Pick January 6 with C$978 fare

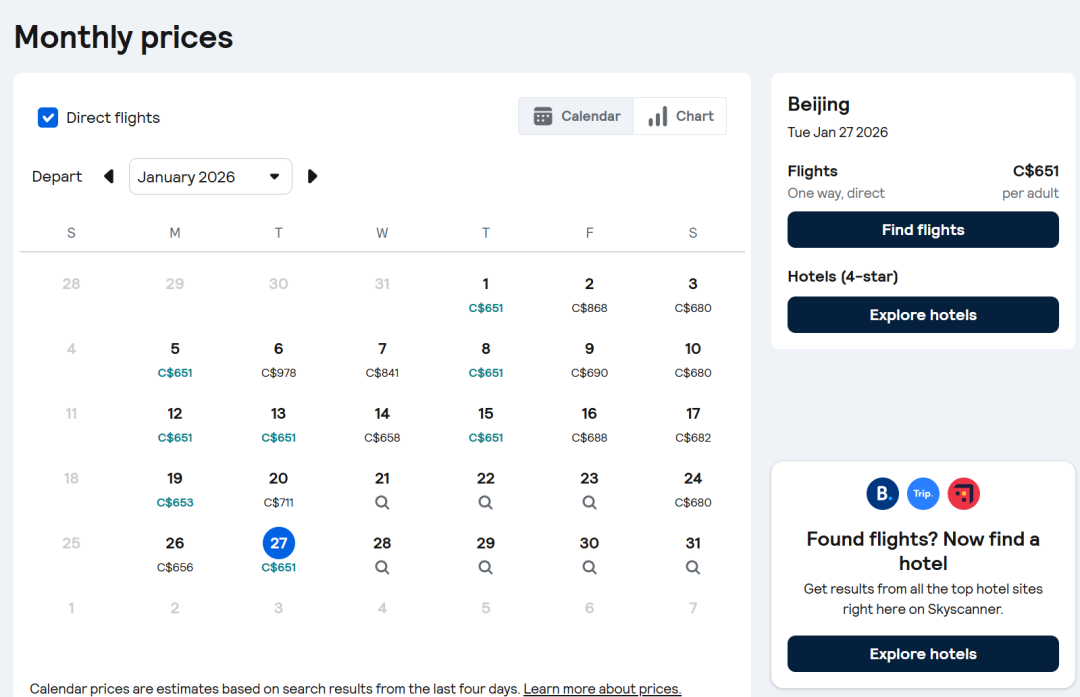pyautogui.click(x=278, y=359)
